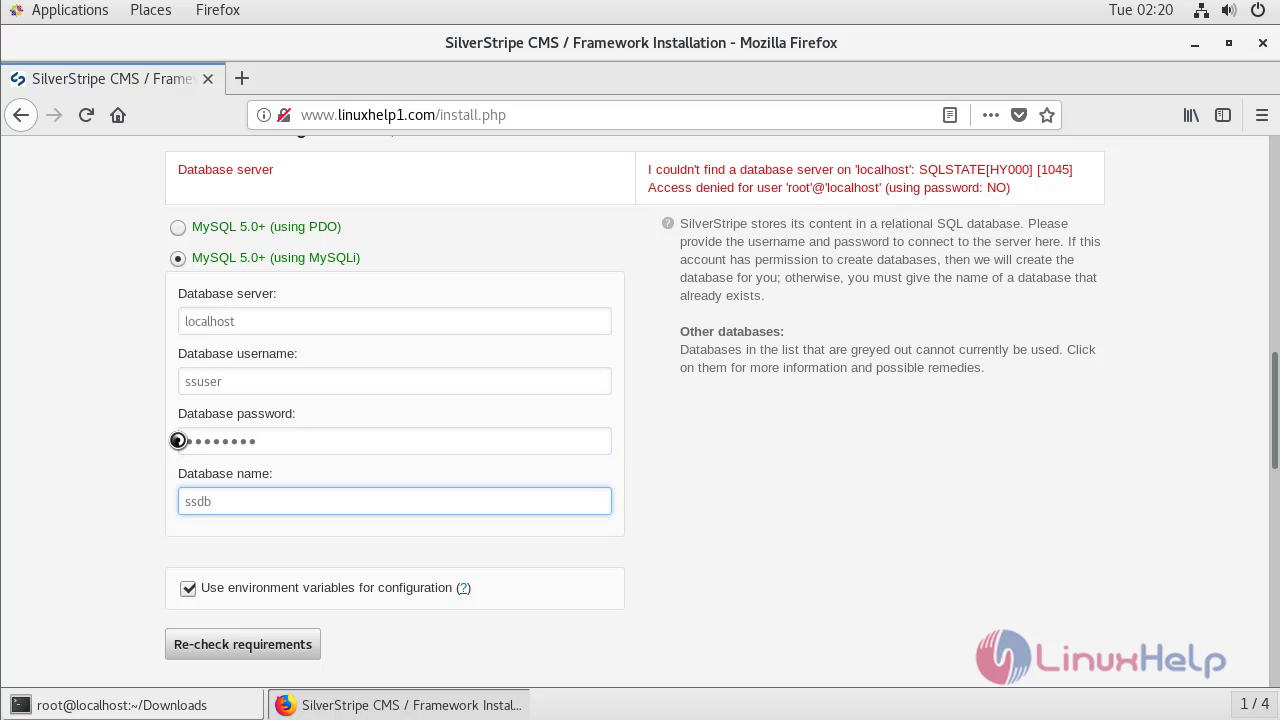Open the Firefox app menu in top bar

(217, 10)
